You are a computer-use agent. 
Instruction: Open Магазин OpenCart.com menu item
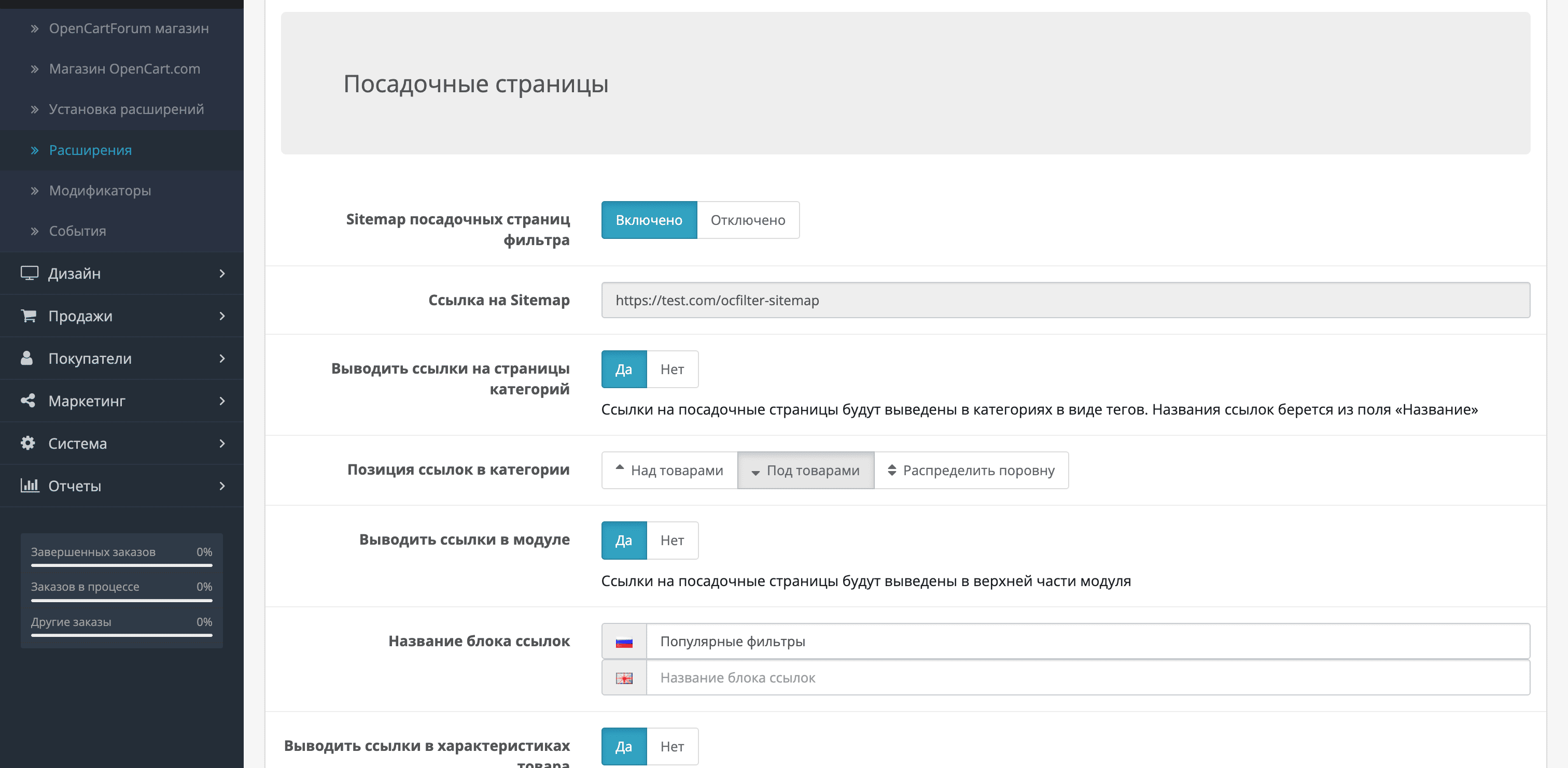(122, 69)
